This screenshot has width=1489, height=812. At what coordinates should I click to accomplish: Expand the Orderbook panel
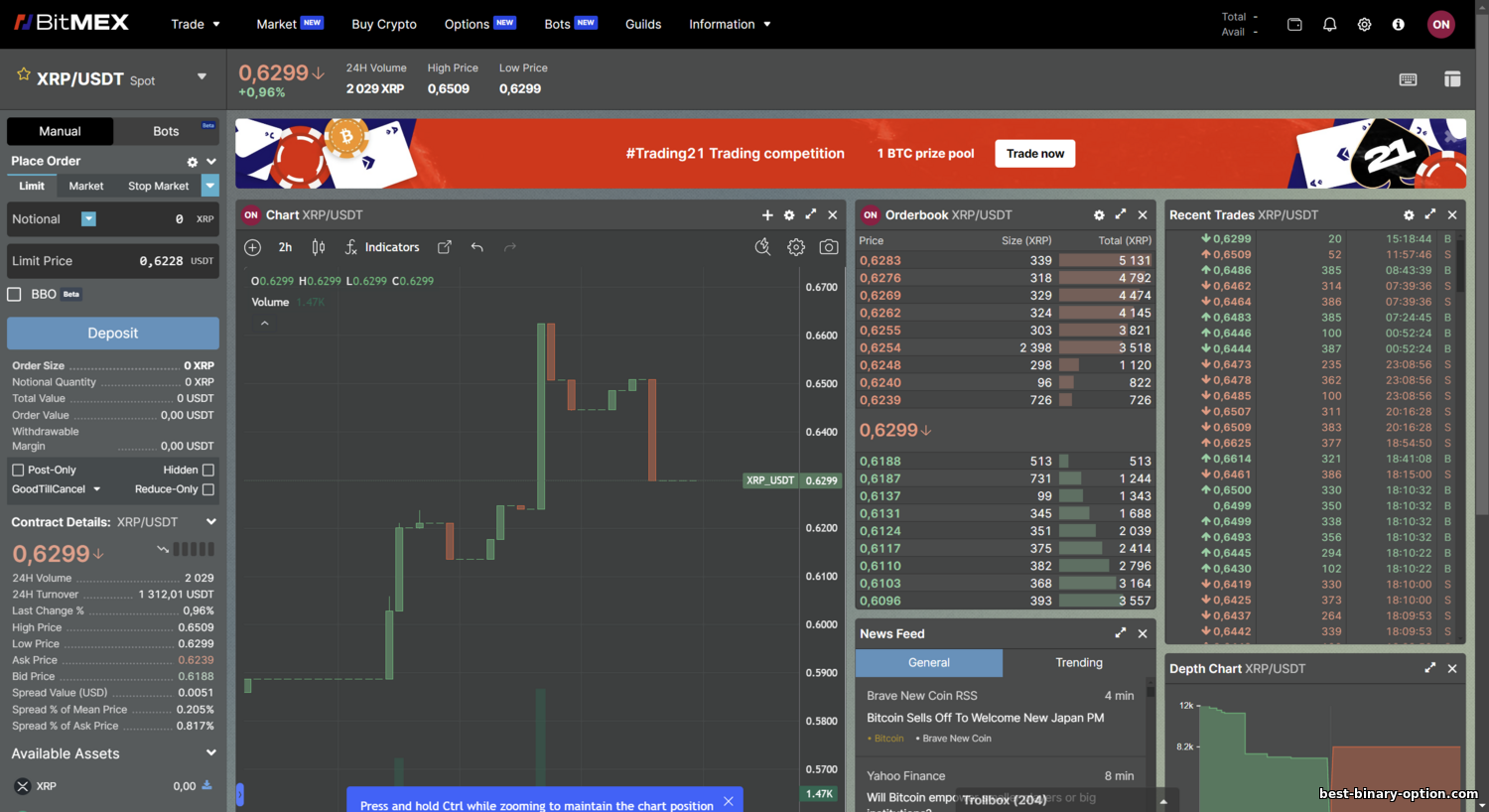(x=1121, y=214)
